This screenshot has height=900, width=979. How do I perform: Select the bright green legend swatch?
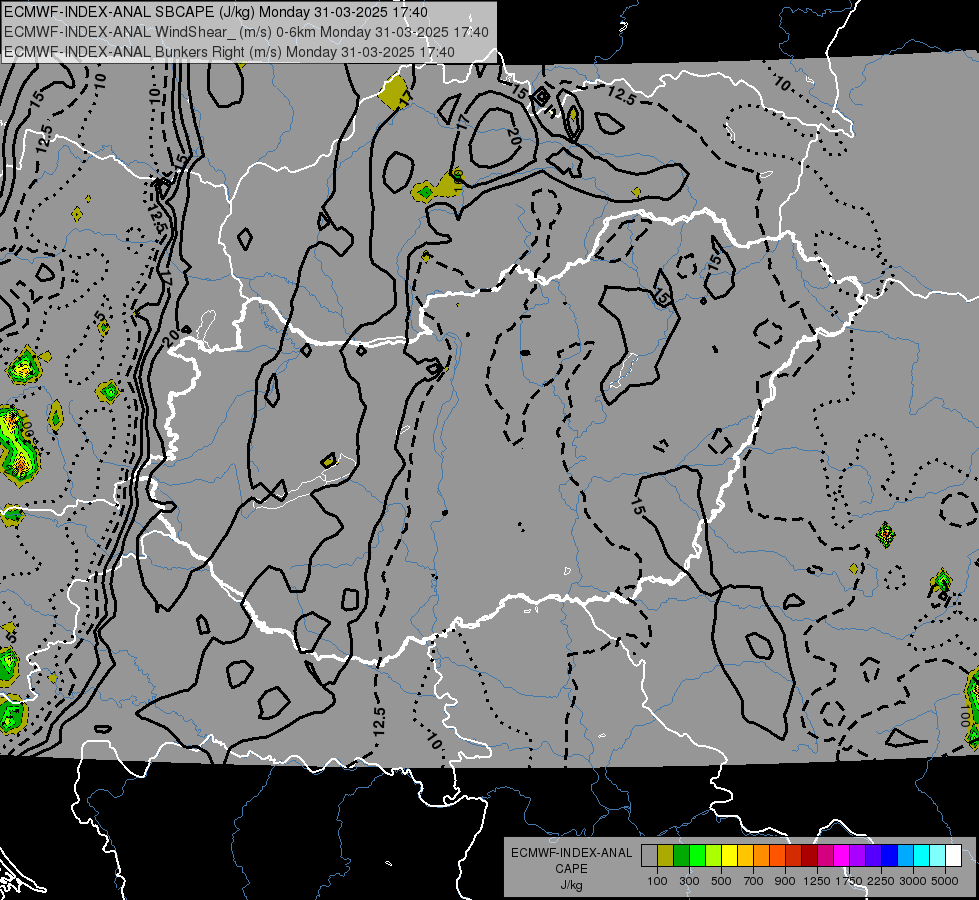click(697, 856)
